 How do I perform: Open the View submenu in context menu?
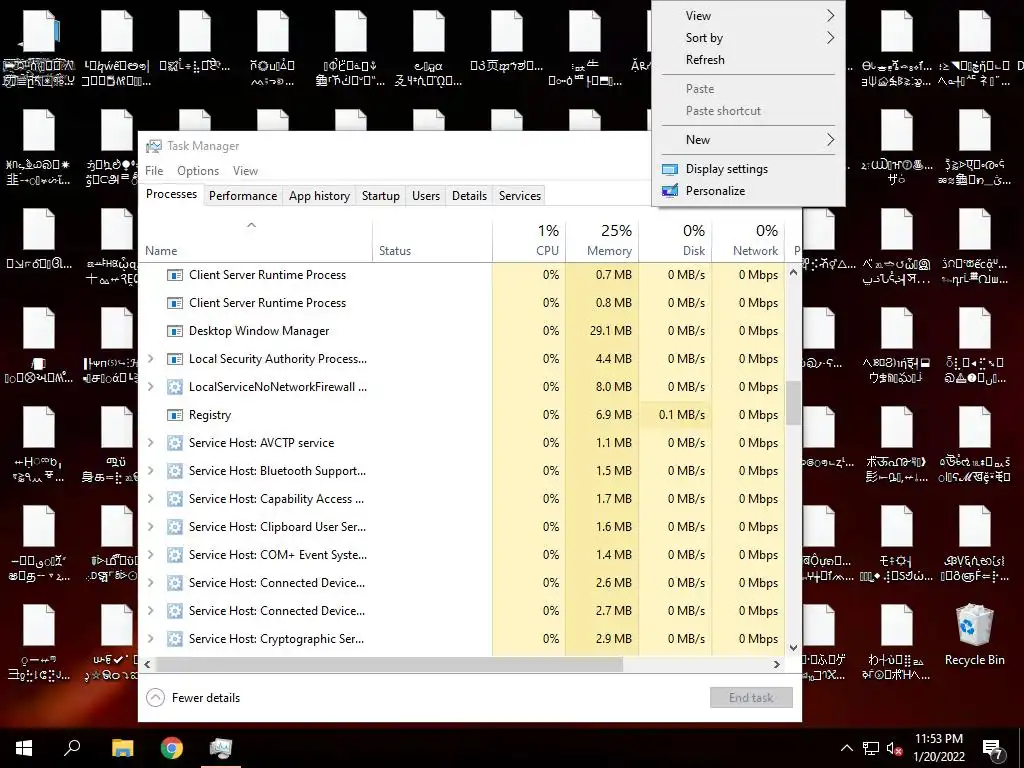tap(748, 16)
